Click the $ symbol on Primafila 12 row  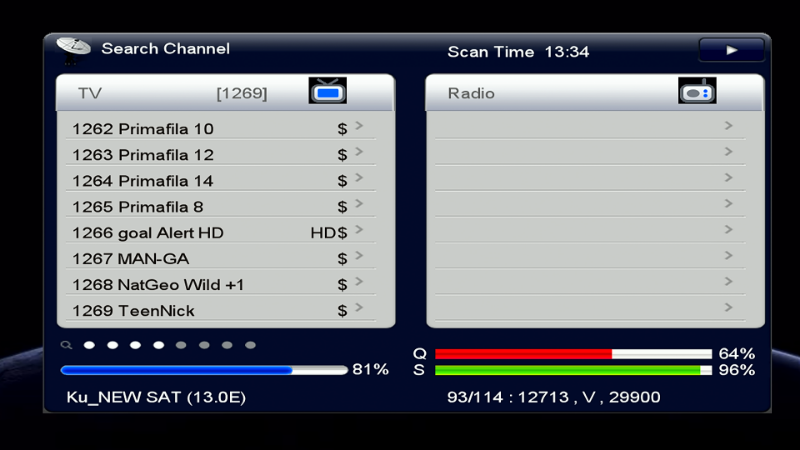coord(342,155)
